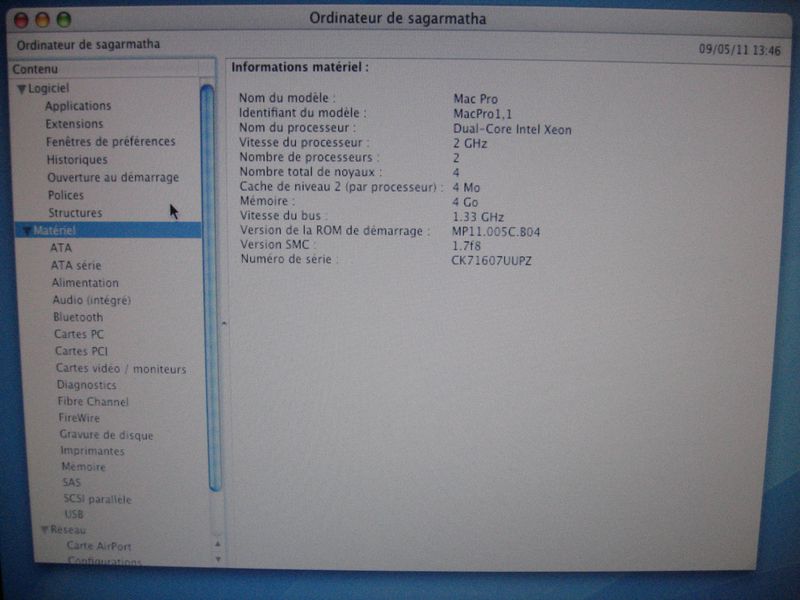Image resolution: width=800 pixels, height=600 pixels.
Task: Select Fibre Channel entry
Action: (x=93, y=402)
